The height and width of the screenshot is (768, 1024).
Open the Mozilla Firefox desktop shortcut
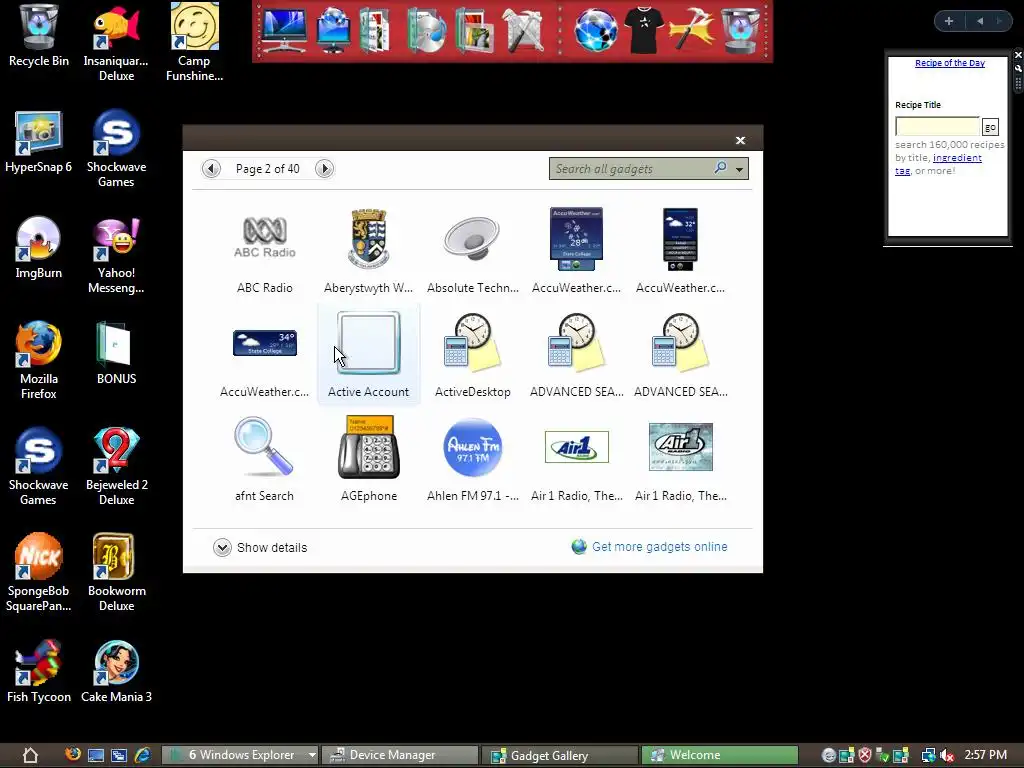(x=39, y=360)
